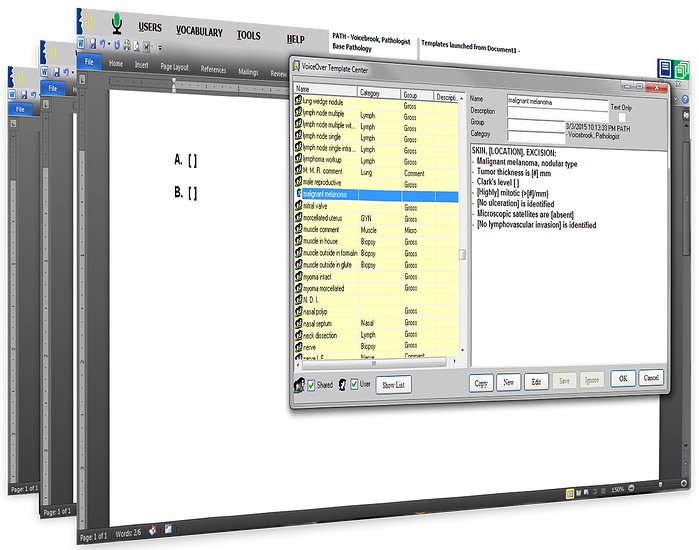This screenshot has width=699, height=550.
Task: Click the macro recording icon in the status bar
Action: click(168, 529)
